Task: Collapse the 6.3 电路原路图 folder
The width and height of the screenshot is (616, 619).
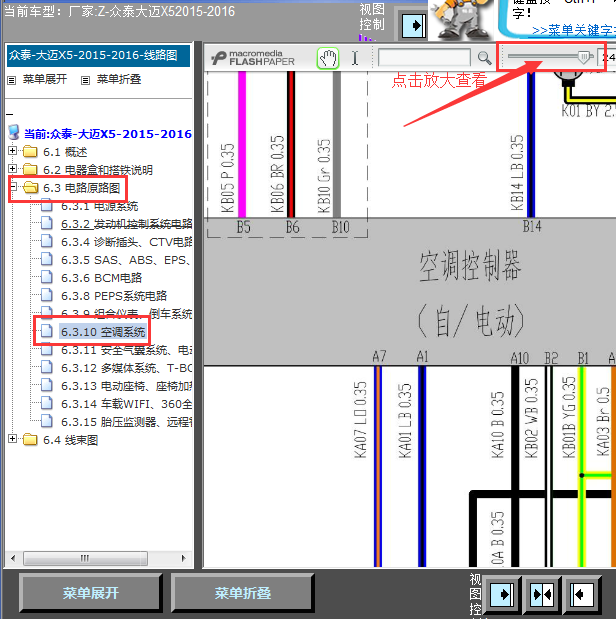Action: 13,187
